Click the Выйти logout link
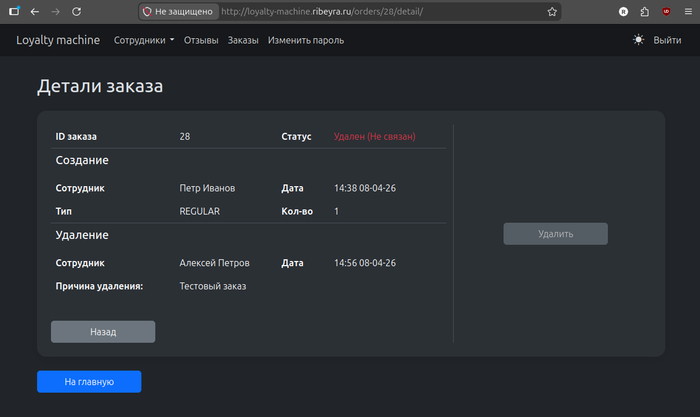Image resolution: width=700 pixels, height=417 pixels. [667, 40]
